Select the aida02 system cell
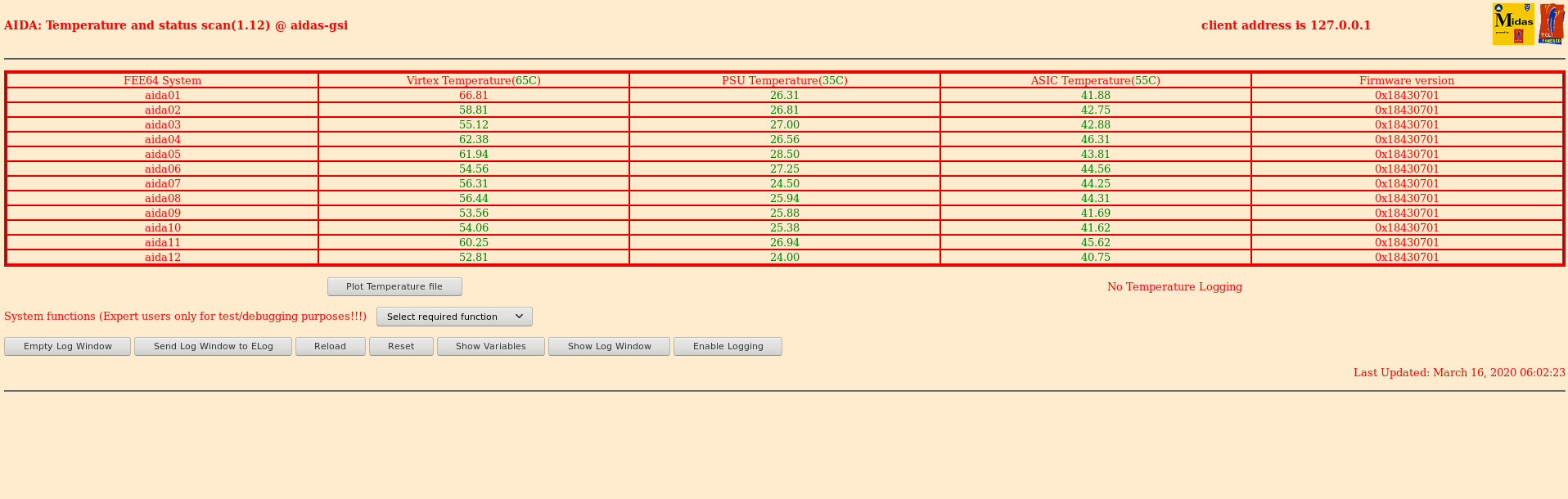The height and width of the screenshot is (499, 1568). (163, 110)
